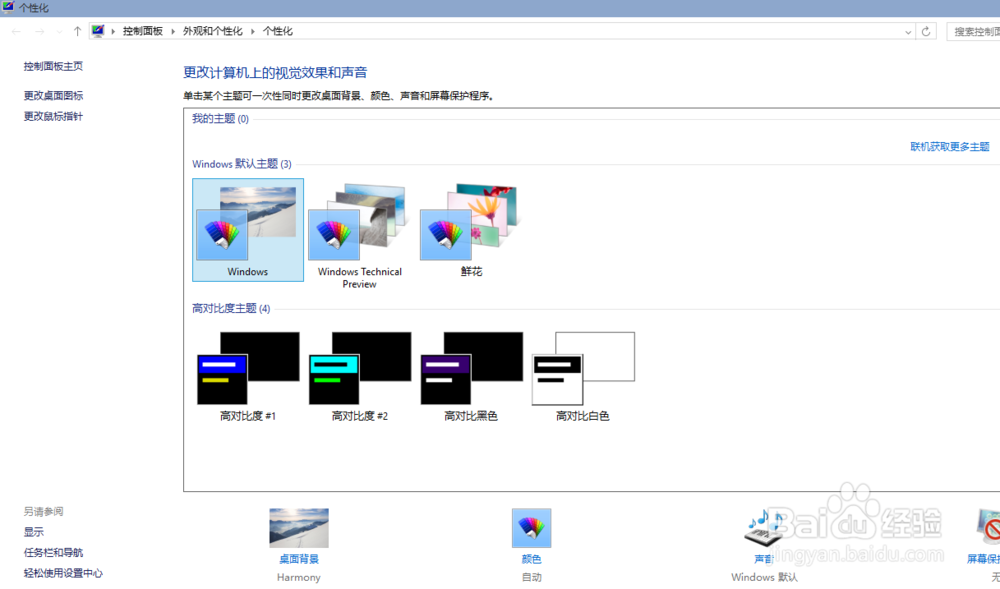This screenshot has width=1000, height=589.
Task: Click the 个性化 window title icon
Action: pos(8,8)
